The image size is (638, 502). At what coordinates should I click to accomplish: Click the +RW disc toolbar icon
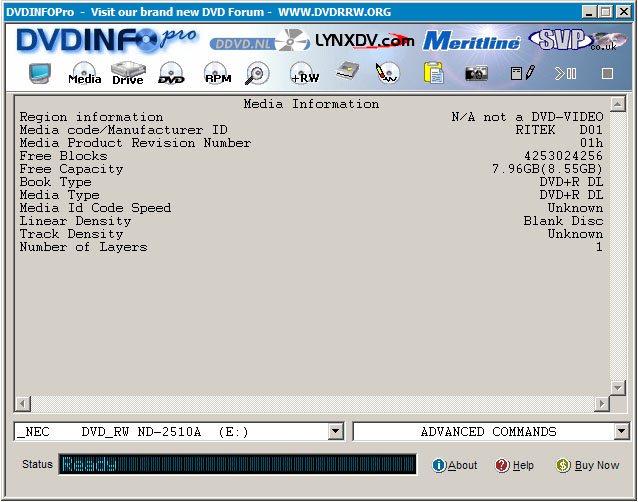coord(304,73)
